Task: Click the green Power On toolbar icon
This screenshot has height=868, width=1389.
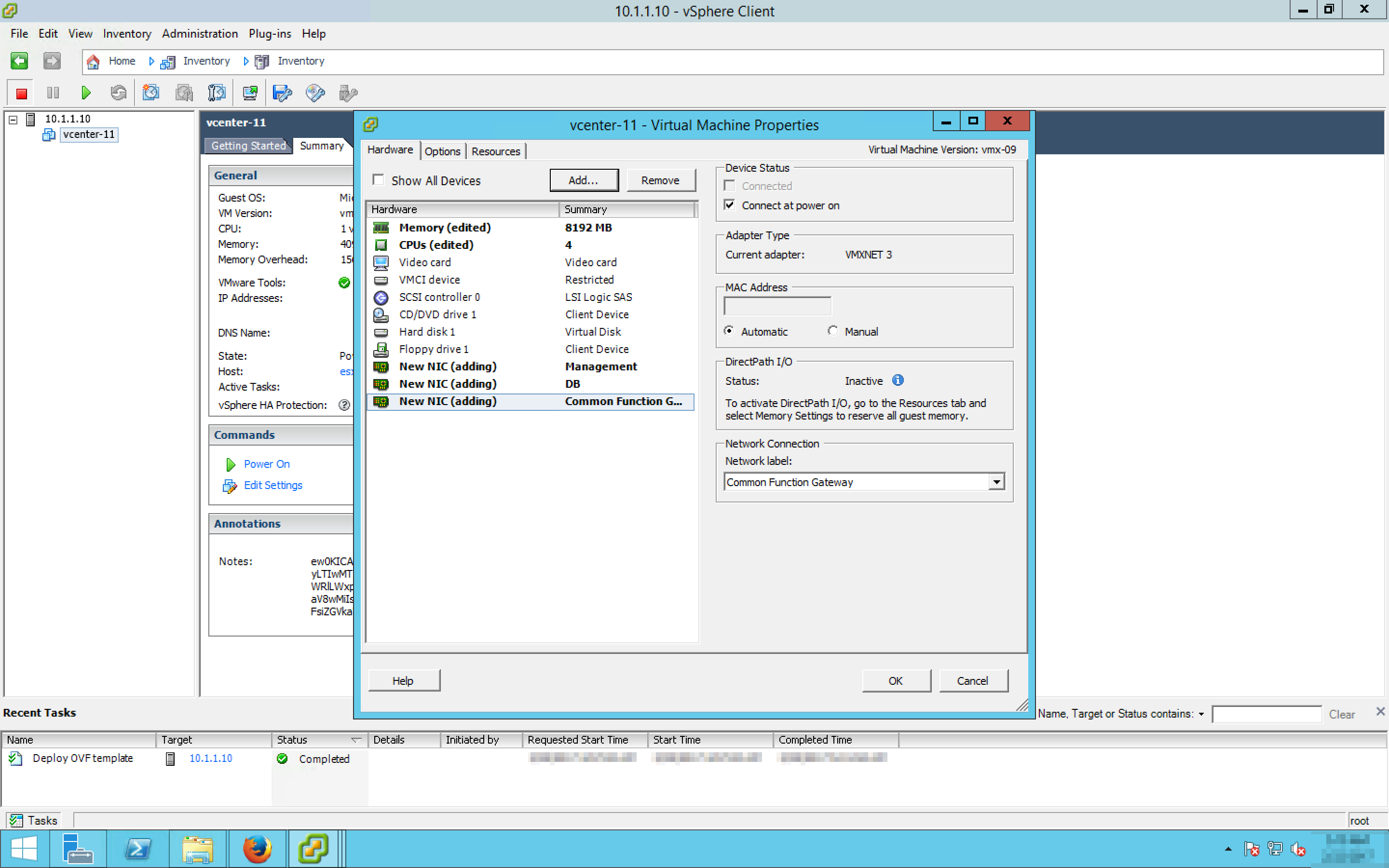Action: (86, 93)
